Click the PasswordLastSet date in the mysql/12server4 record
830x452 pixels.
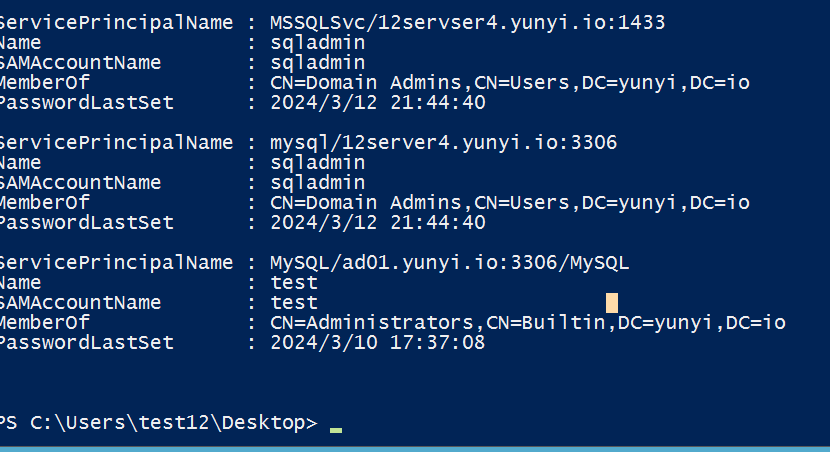tap(378, 222)
